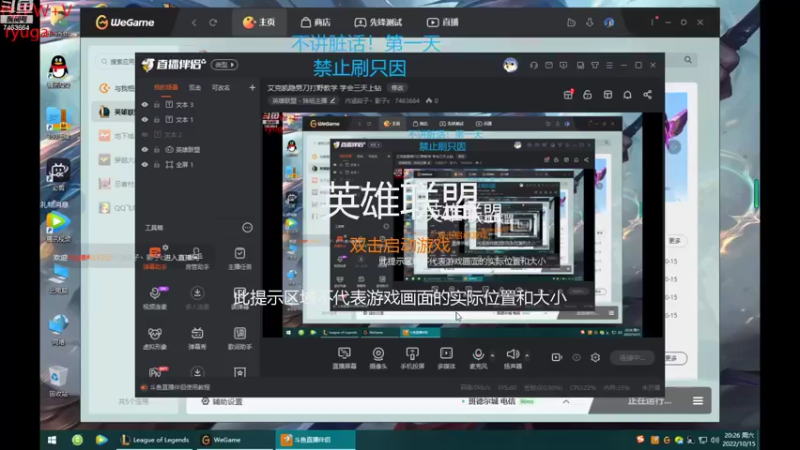Add 手机投屏 phone casting source
Viewport: 800px width, 450px height.
click(412, 358)
